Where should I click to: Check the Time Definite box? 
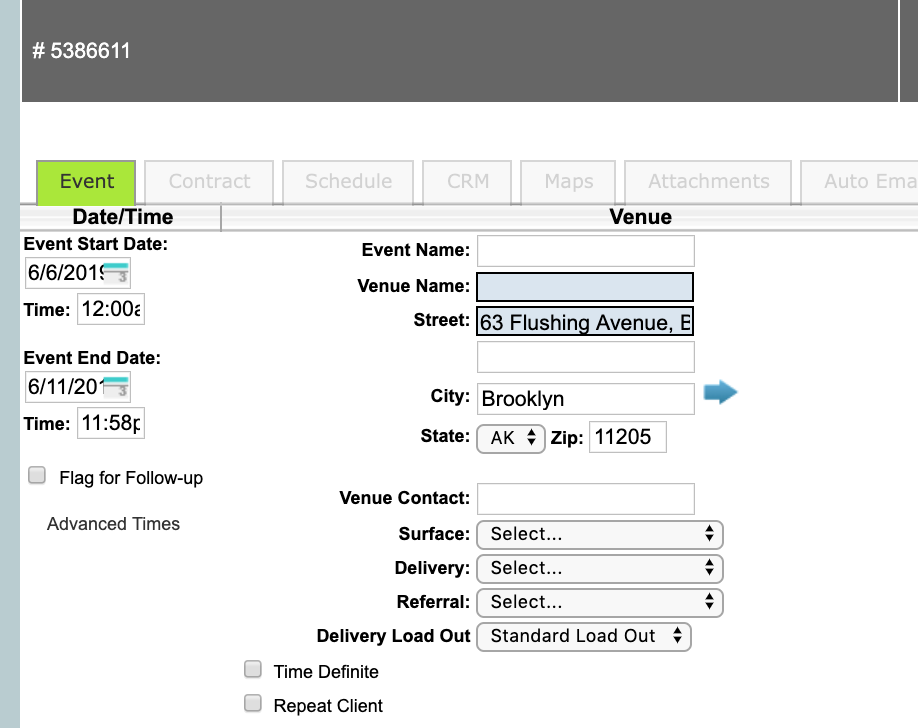pyautogui.click(x=254, y=670)
